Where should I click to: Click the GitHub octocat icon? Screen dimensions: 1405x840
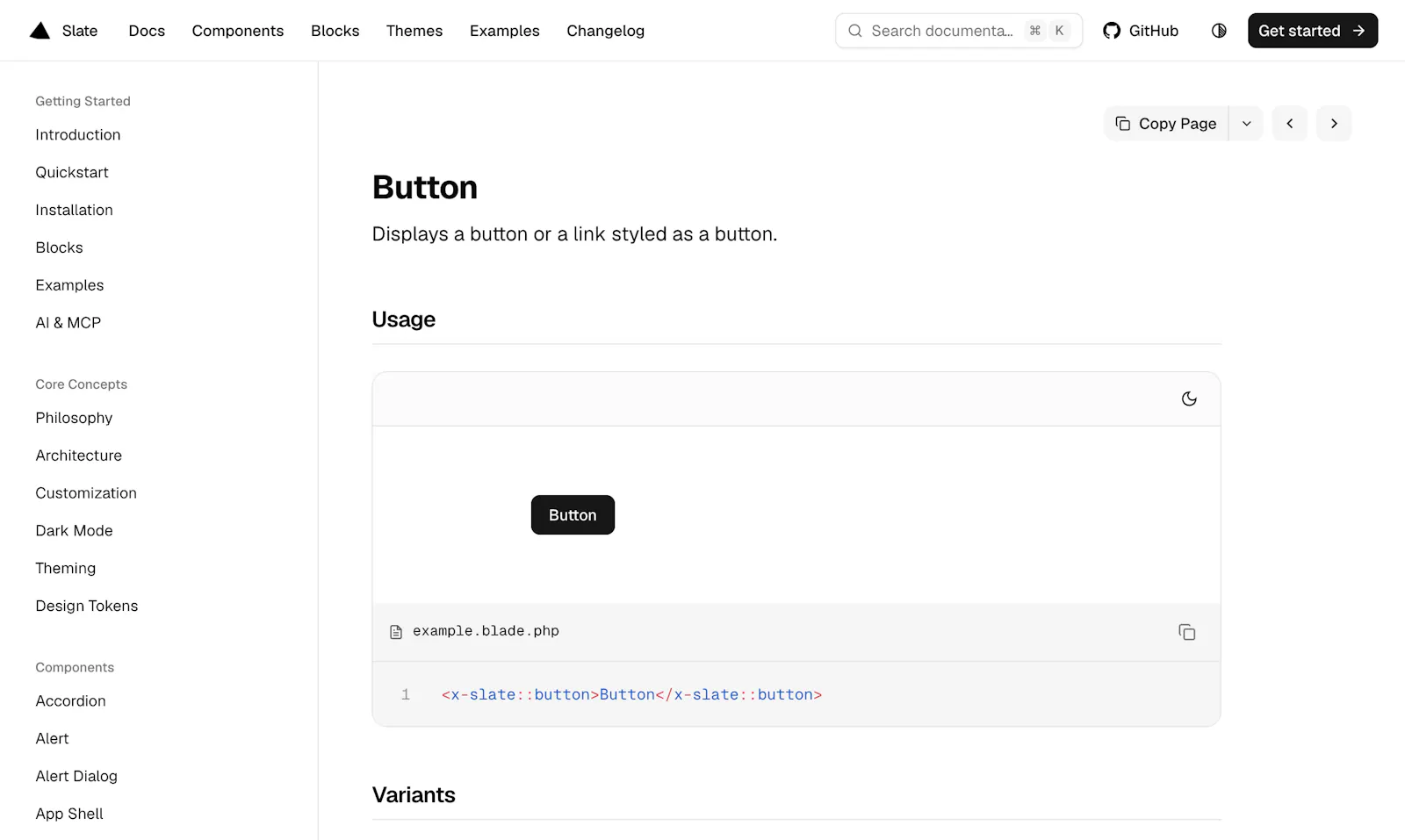tap(1112, 31)
